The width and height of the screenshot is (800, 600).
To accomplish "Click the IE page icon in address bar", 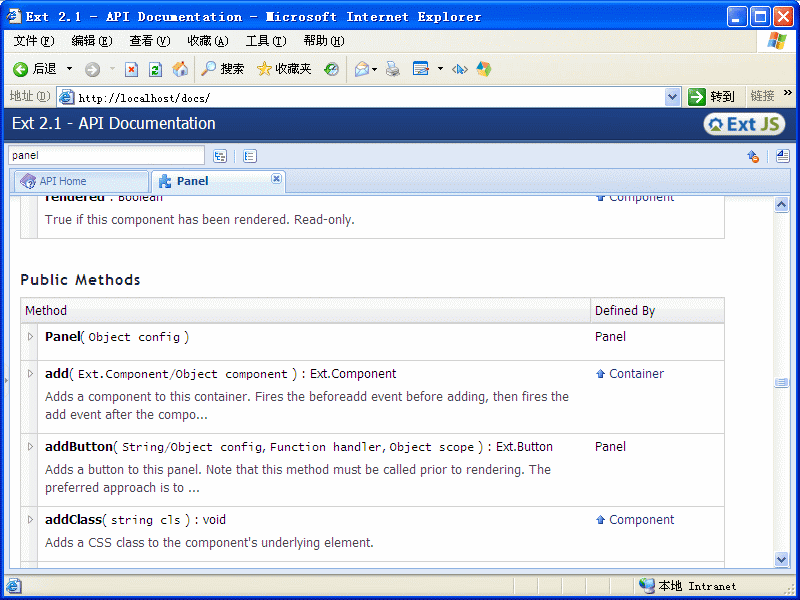I will pos(66,97).
